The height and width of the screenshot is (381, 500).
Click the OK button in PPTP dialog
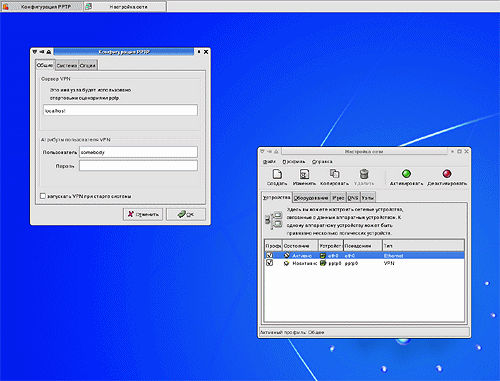[x=186, y=214]
